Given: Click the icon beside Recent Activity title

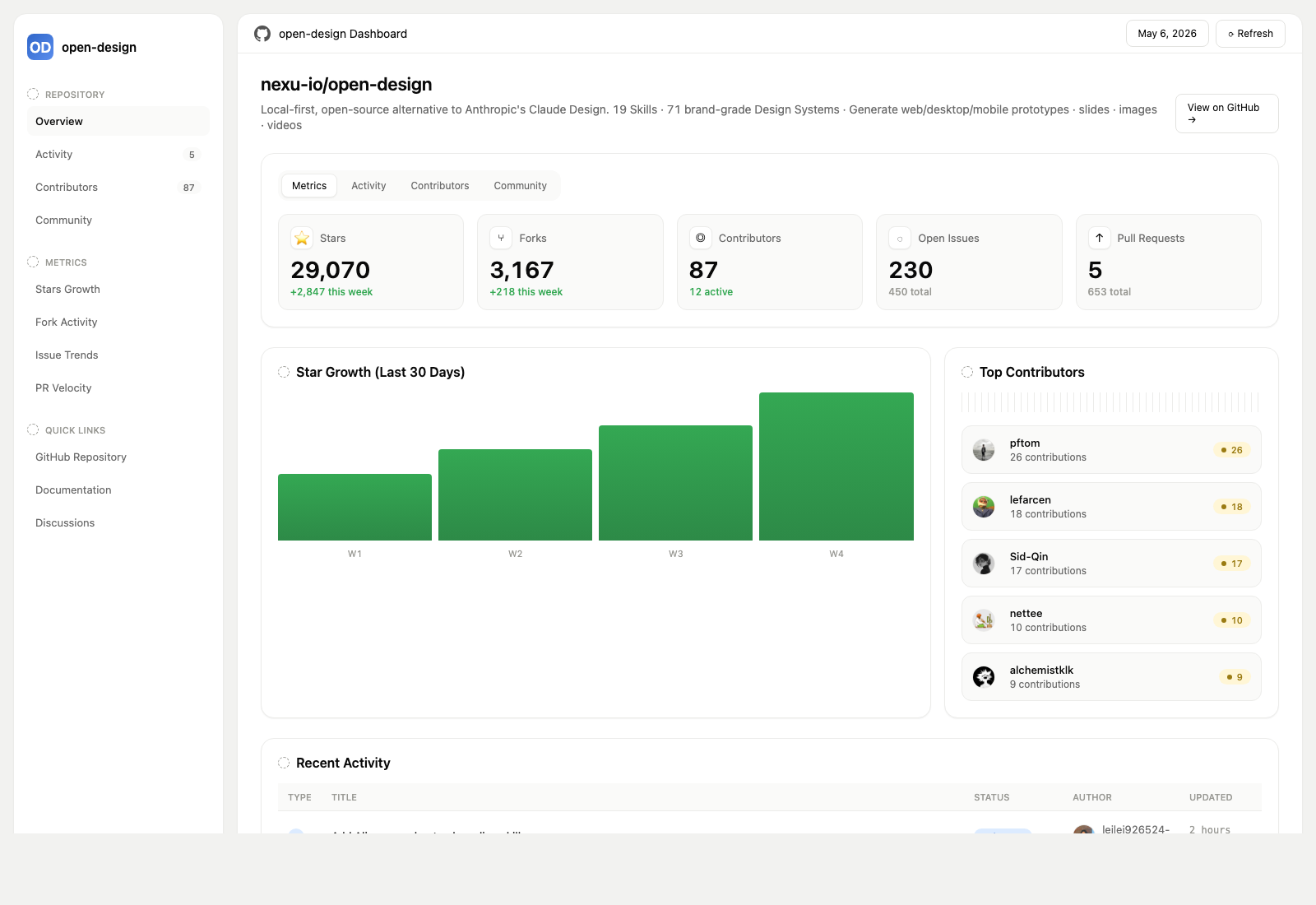Looking at the screenshot, I should [x=284, y=763].
